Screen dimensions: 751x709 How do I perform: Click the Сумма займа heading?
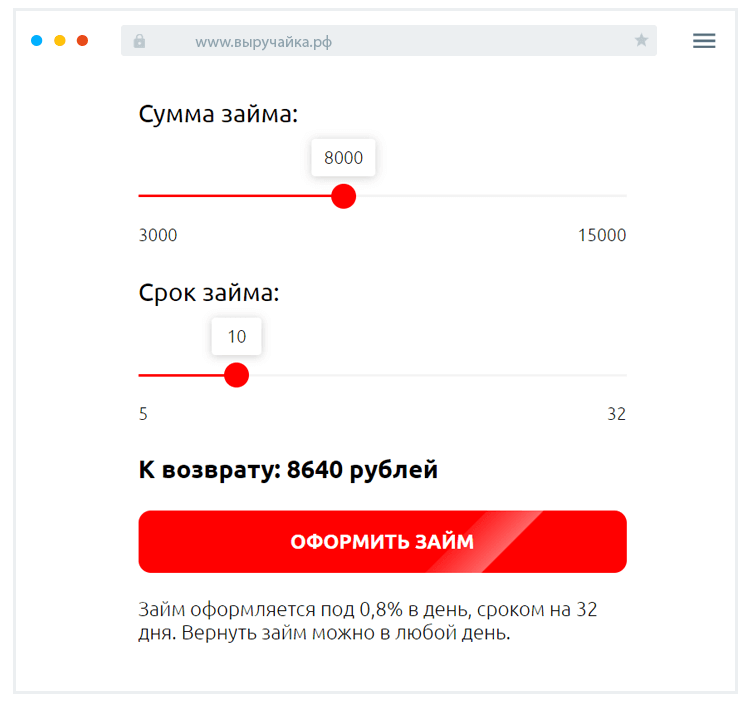tap(218, 114)
